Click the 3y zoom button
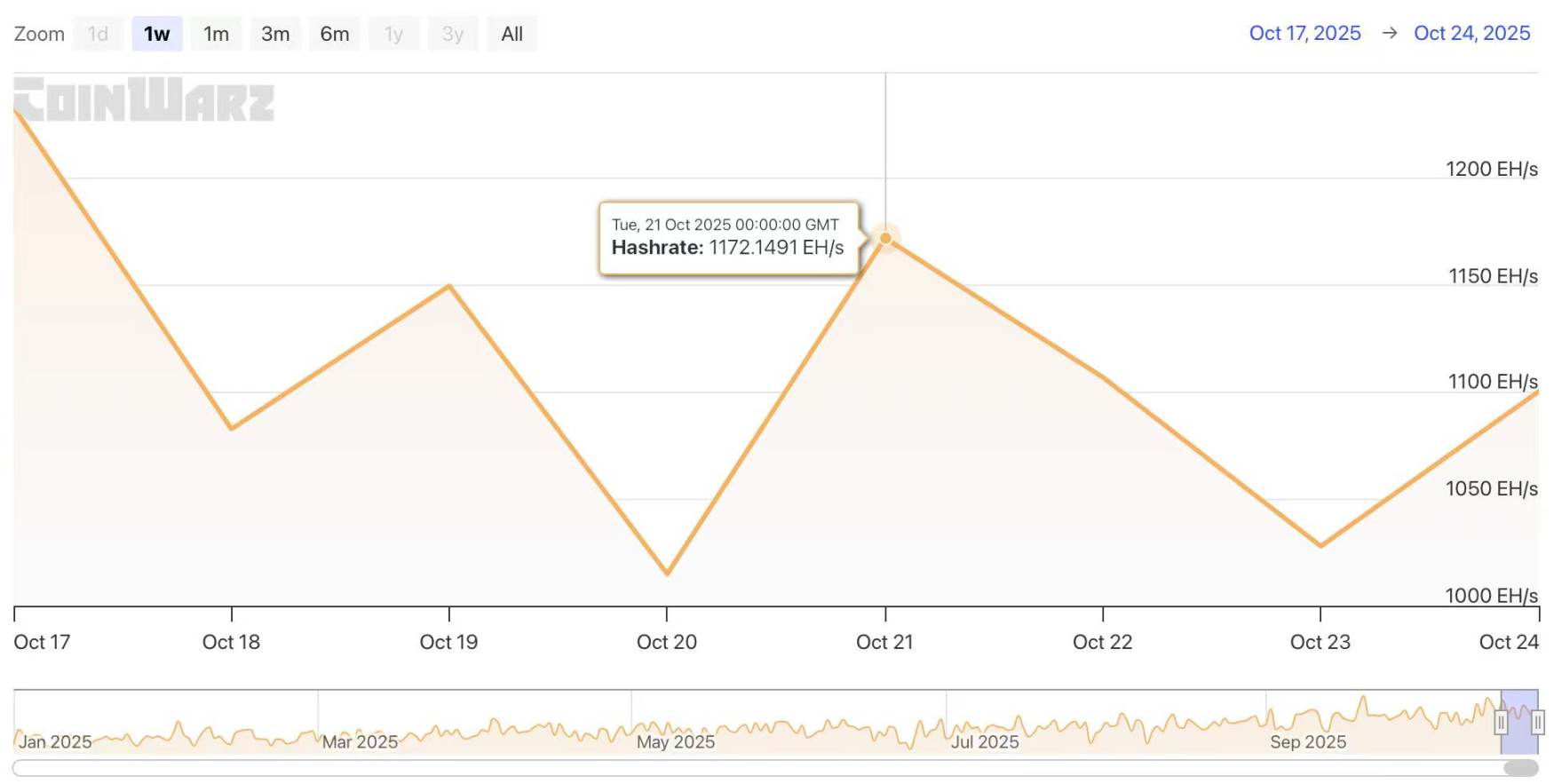 coord(453,34)
